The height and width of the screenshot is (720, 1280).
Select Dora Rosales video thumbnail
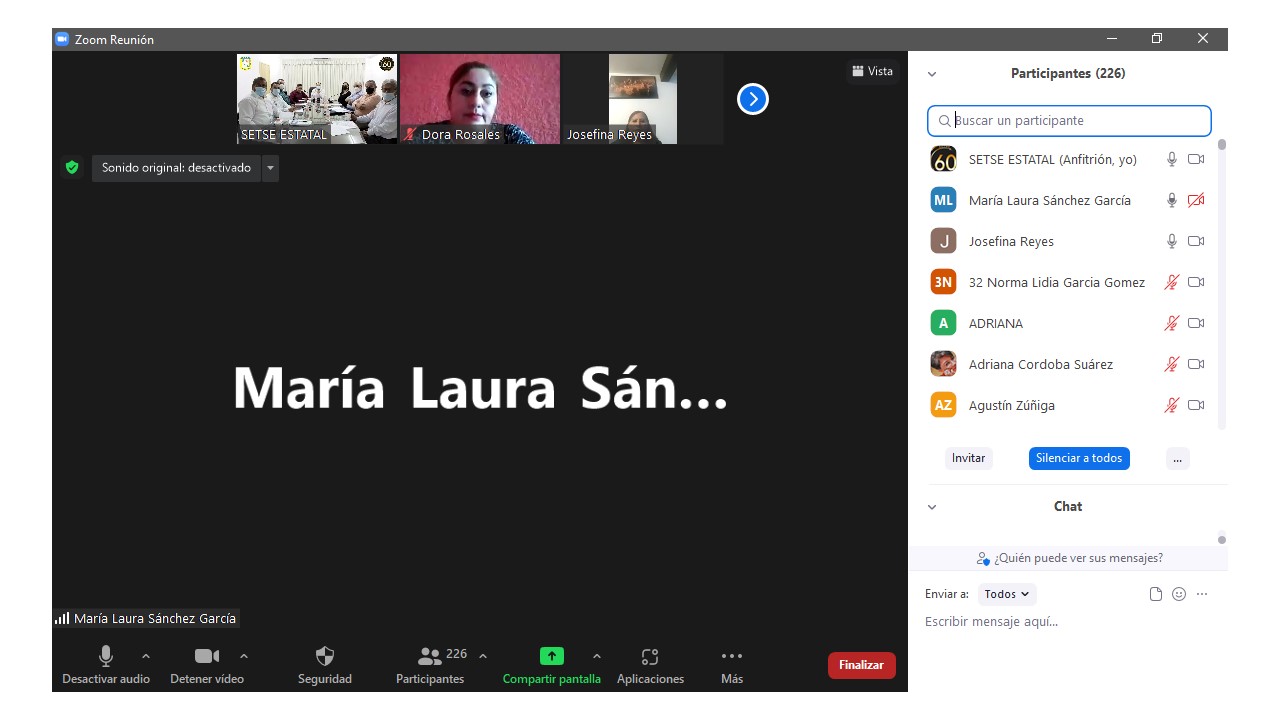pyautogui.click(x=480, y=99)
